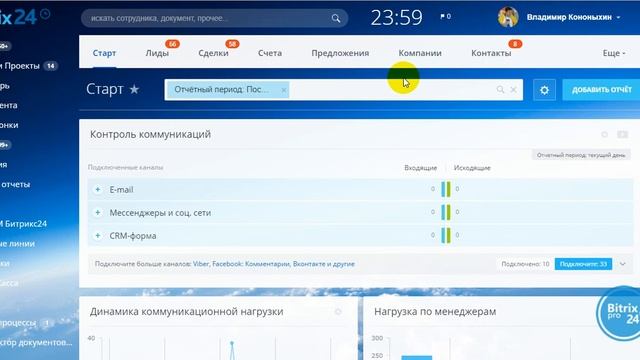Expand the Еще menu
Image resolution: width=640 pixels, height=360 pixels.
tap(613, 53)
